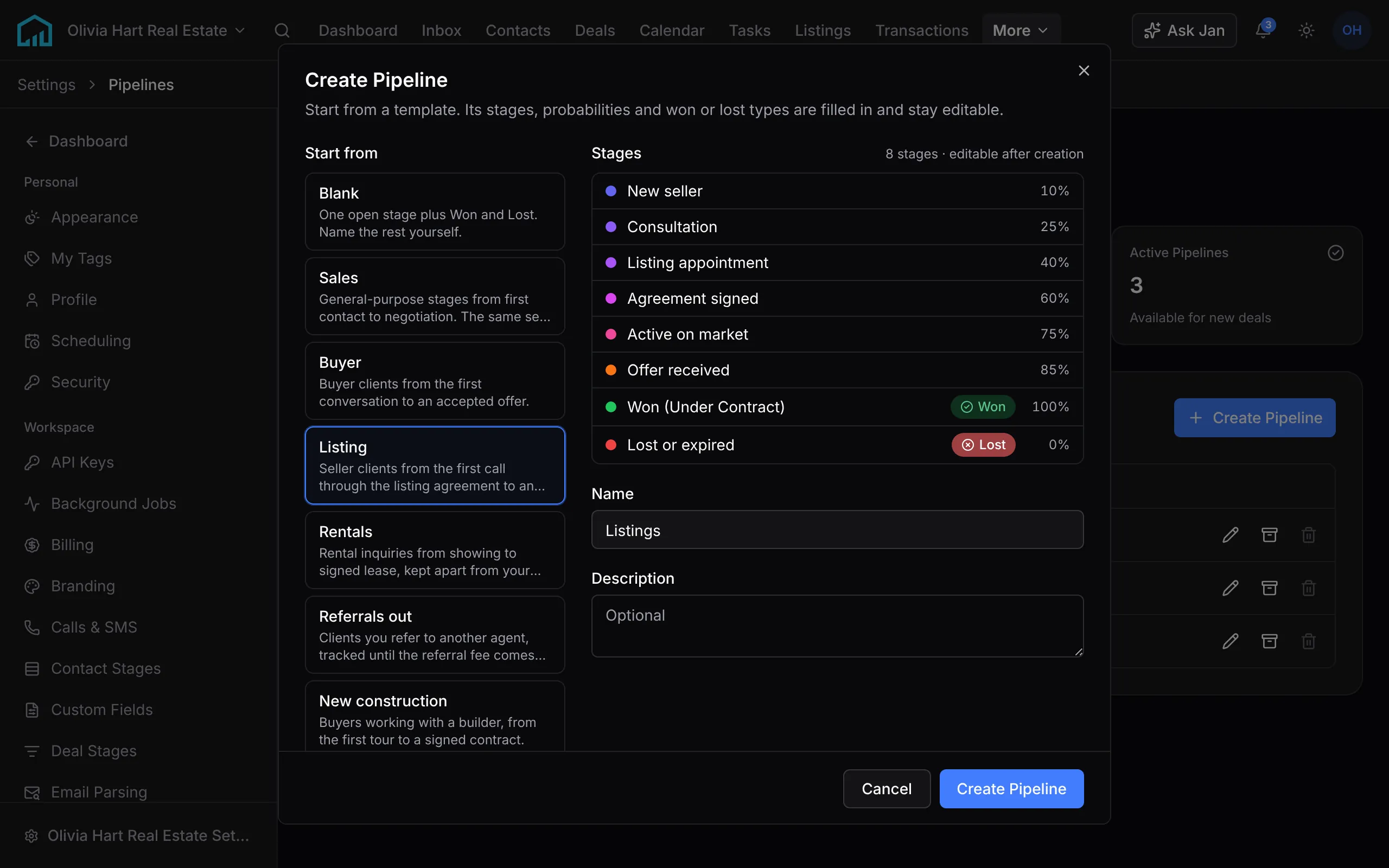The height and width of the screenshot is (868, 1389).
Task: Click the Active on market stage row
Action: coord(837,334)
